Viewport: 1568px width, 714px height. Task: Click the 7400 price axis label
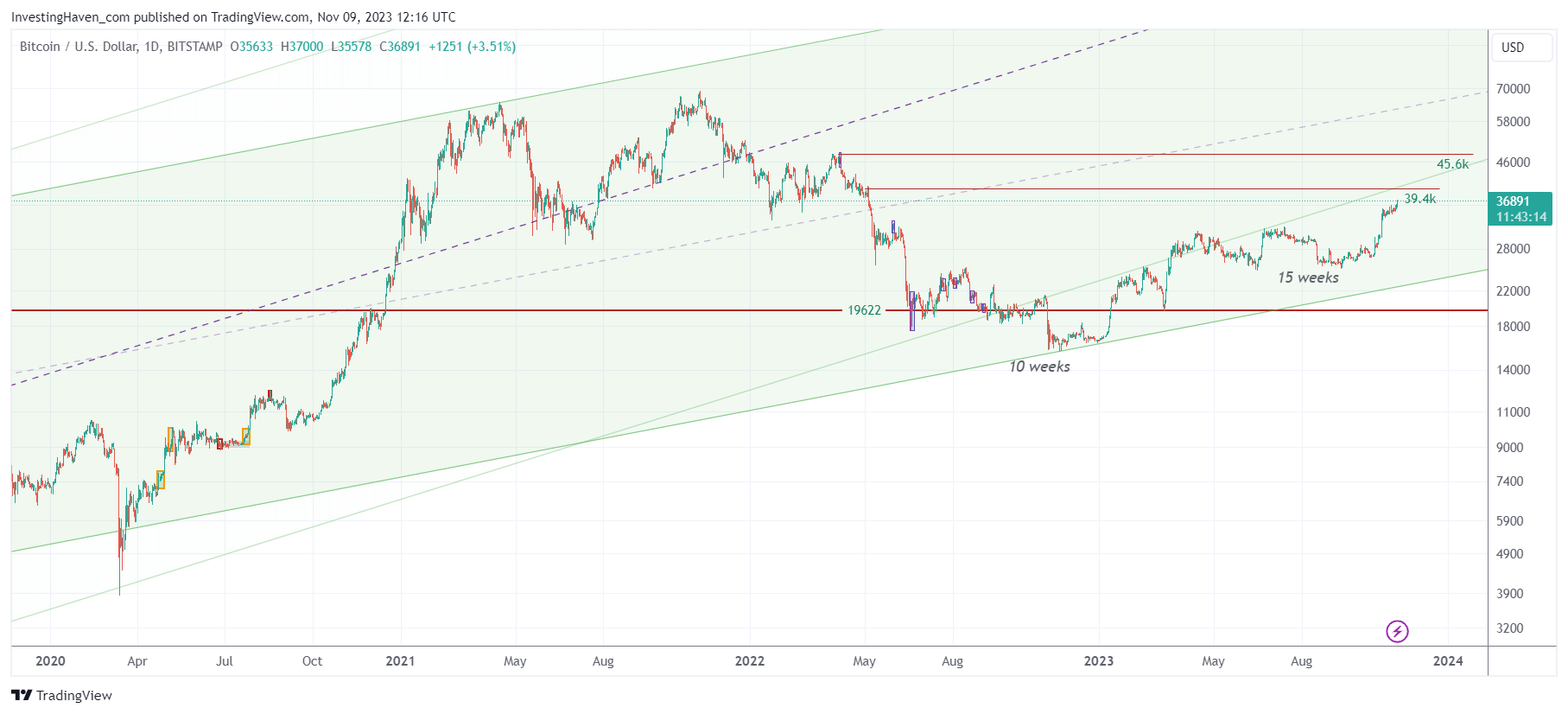1509,481
